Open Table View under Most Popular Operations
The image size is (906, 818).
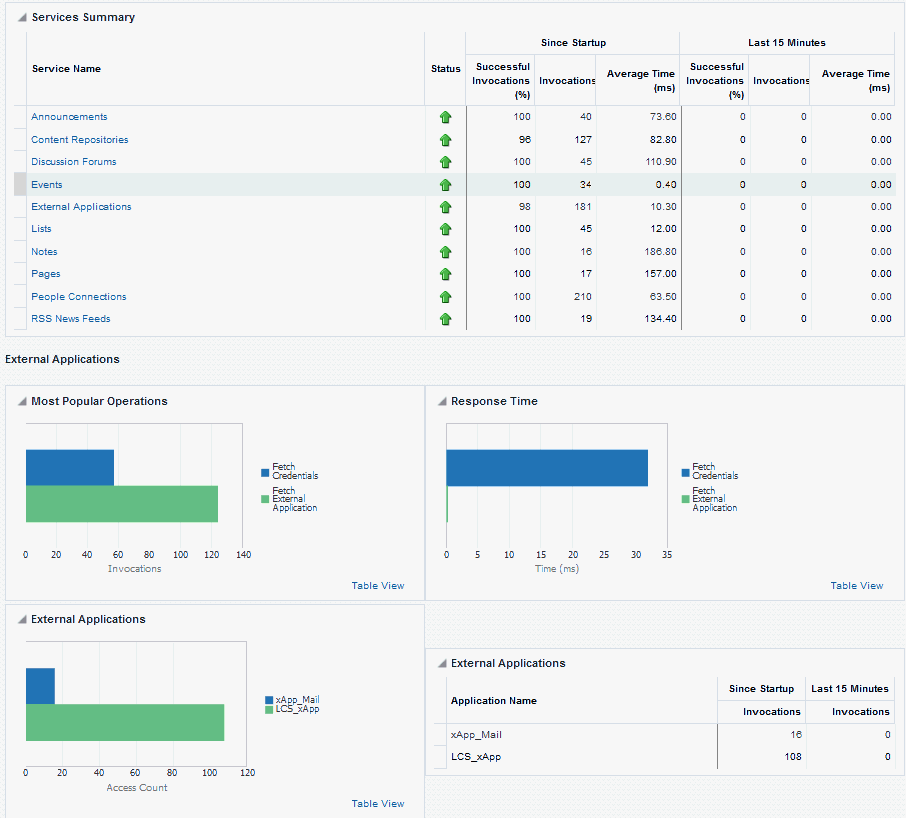(x=378, y=586)
